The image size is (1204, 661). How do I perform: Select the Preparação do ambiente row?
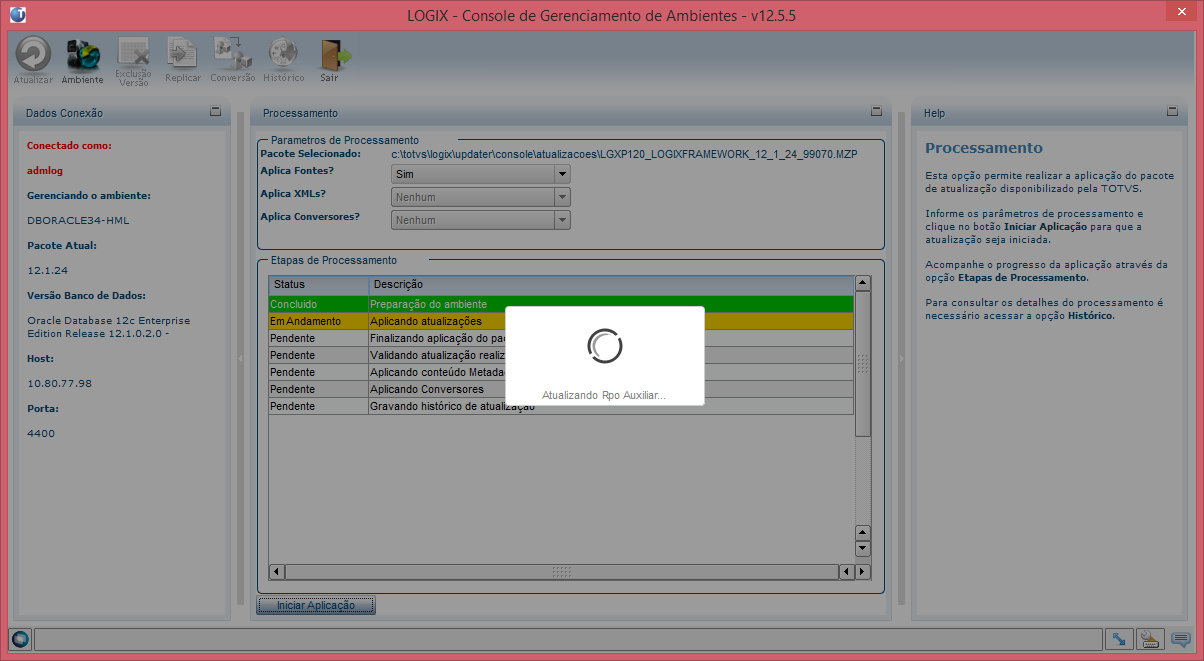[561, 304]
